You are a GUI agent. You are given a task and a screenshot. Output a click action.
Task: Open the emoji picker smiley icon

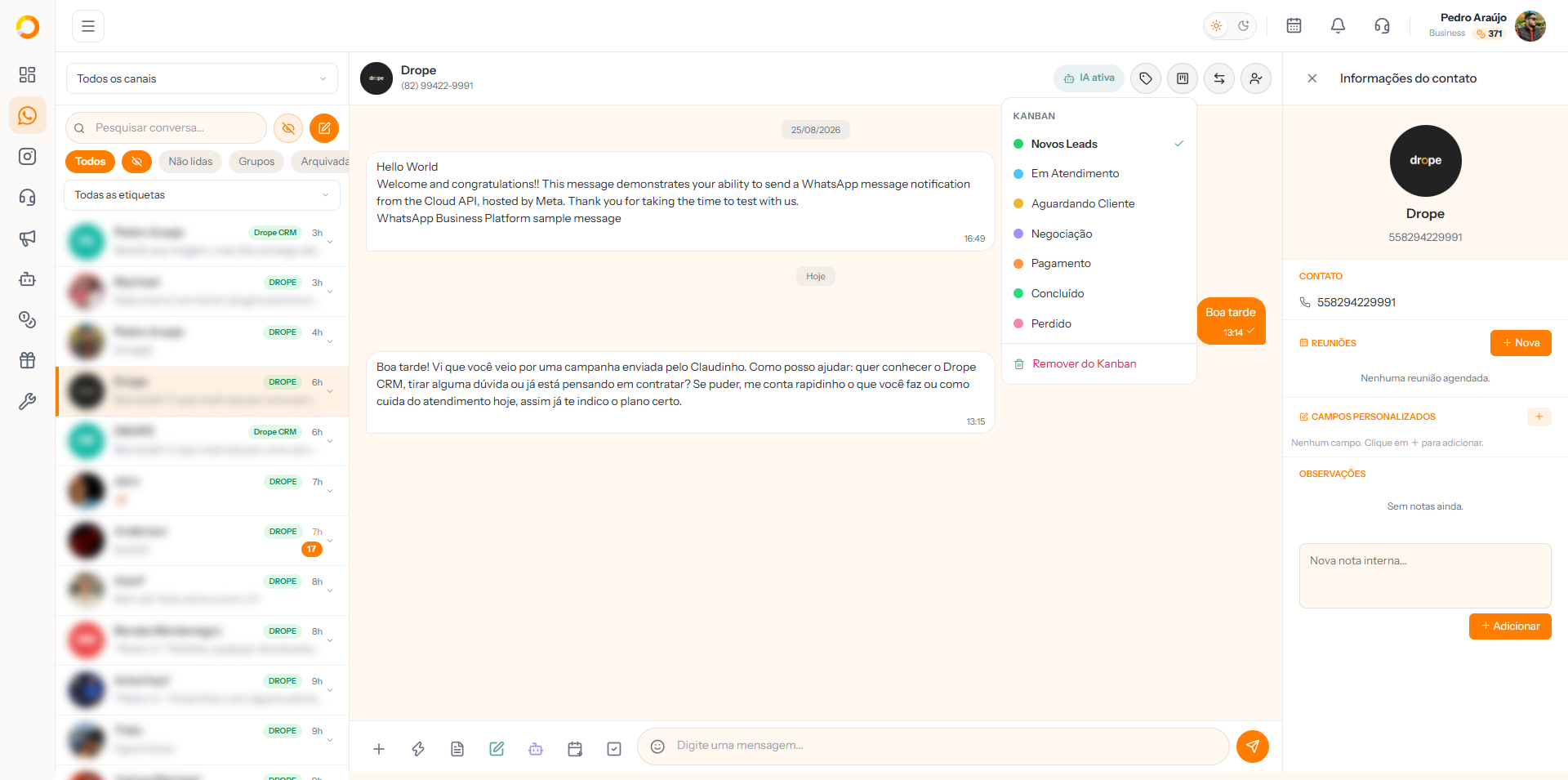click(657, 747)
